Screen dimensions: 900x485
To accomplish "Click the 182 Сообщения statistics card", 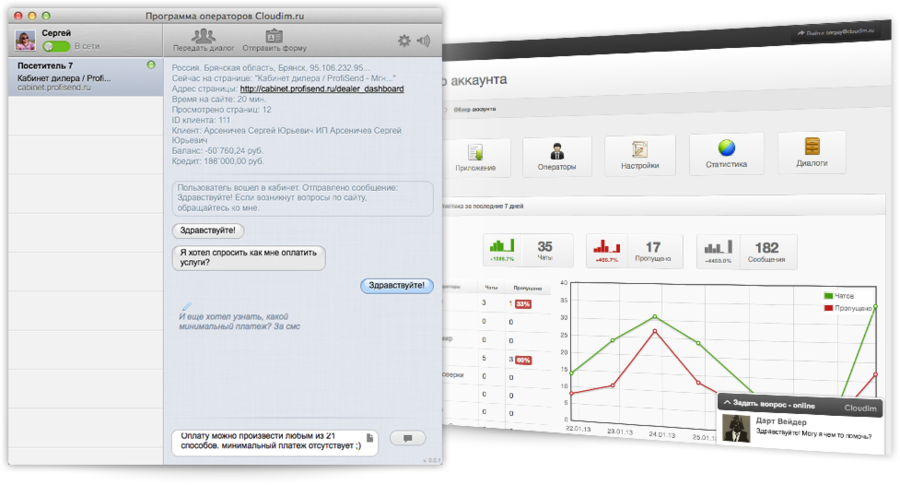I will pos(747,251).
